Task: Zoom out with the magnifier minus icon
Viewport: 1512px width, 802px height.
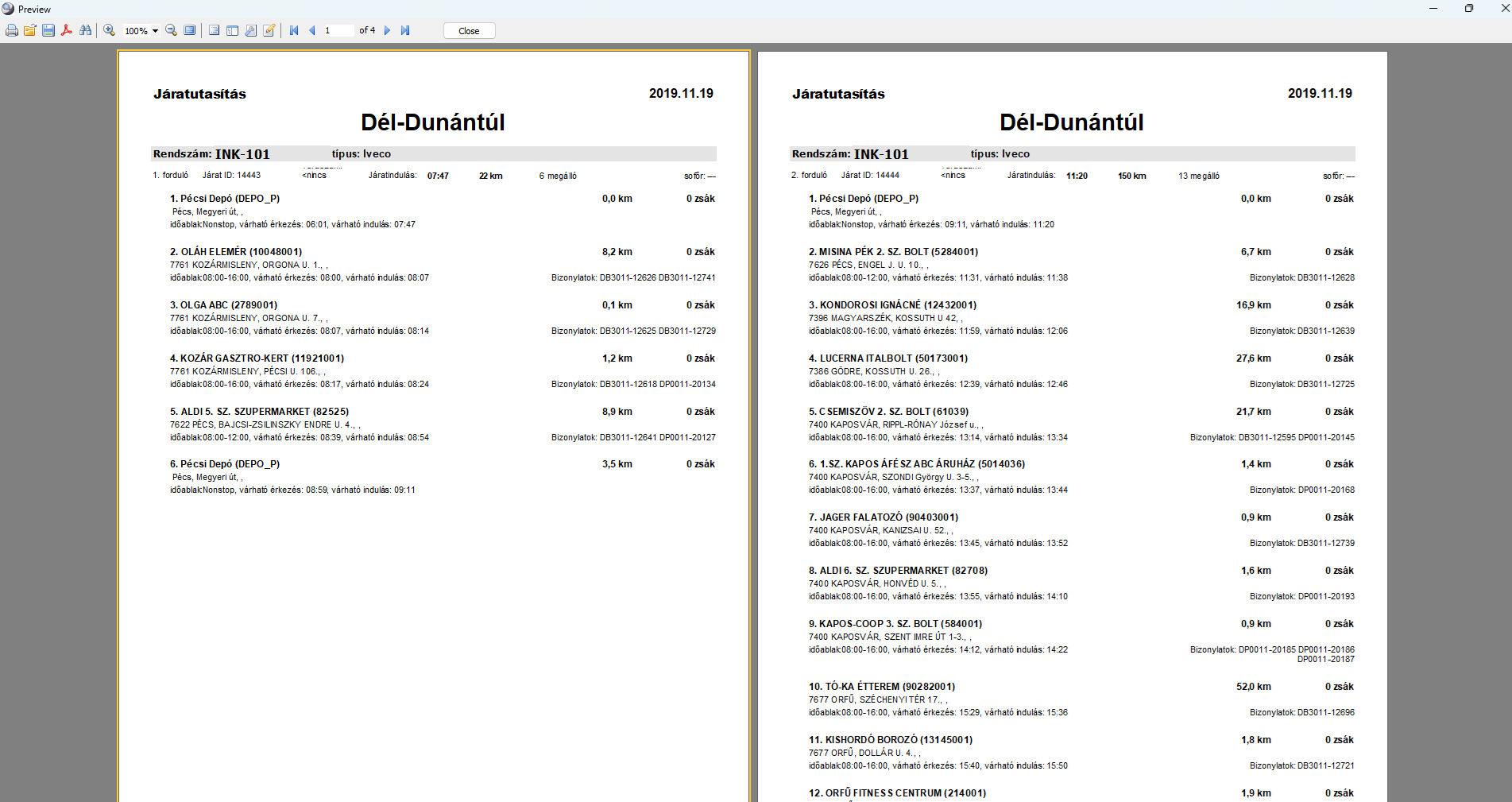Action: [x=171, y=30]
